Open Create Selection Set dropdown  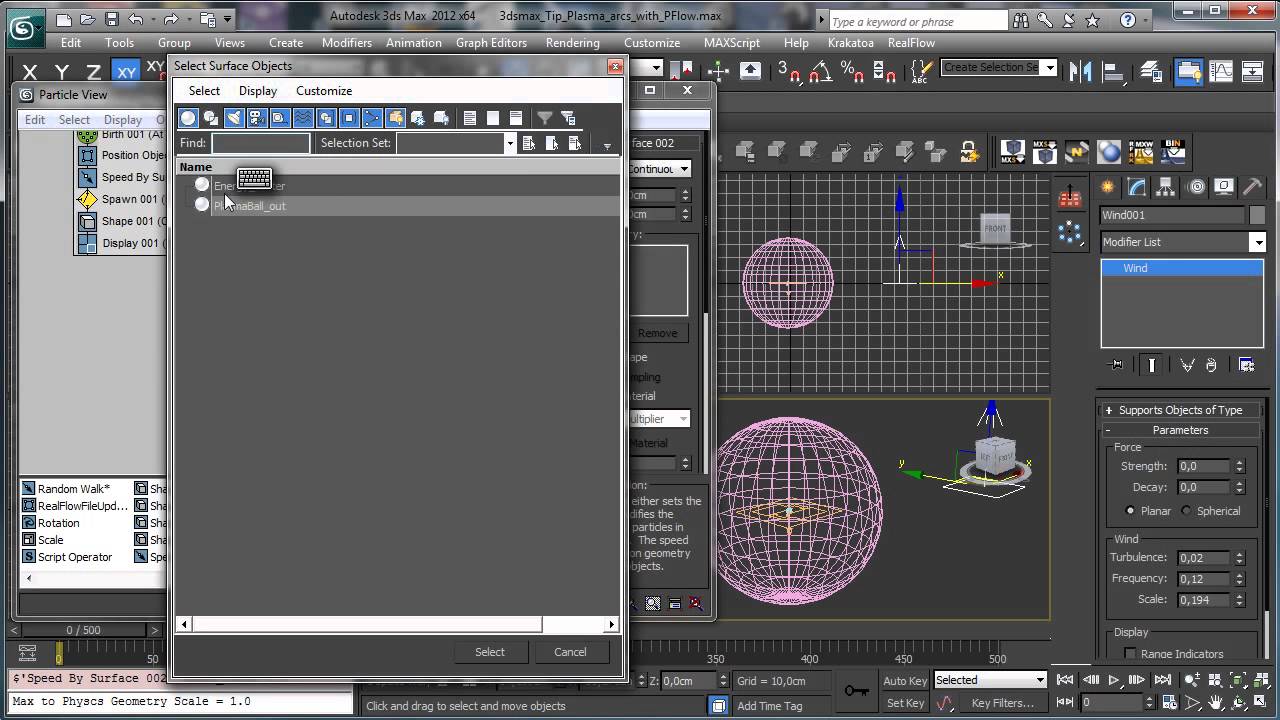point(1049,68)
